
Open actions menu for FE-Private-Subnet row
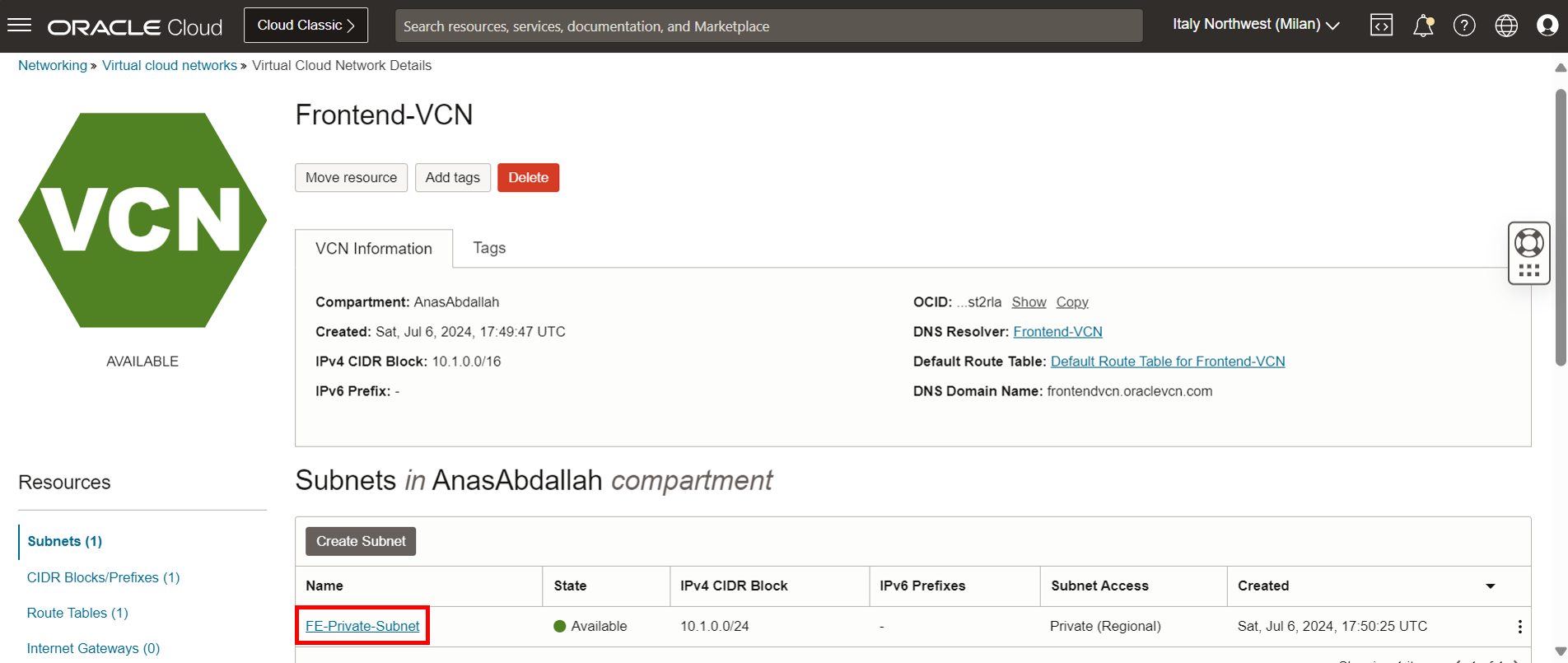point(1519,627)
